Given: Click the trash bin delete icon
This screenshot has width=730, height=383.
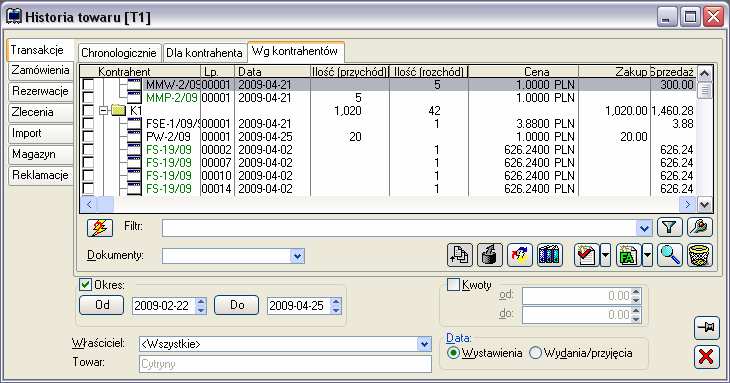Looking at the screenshot, I should (x=700, y=255).
